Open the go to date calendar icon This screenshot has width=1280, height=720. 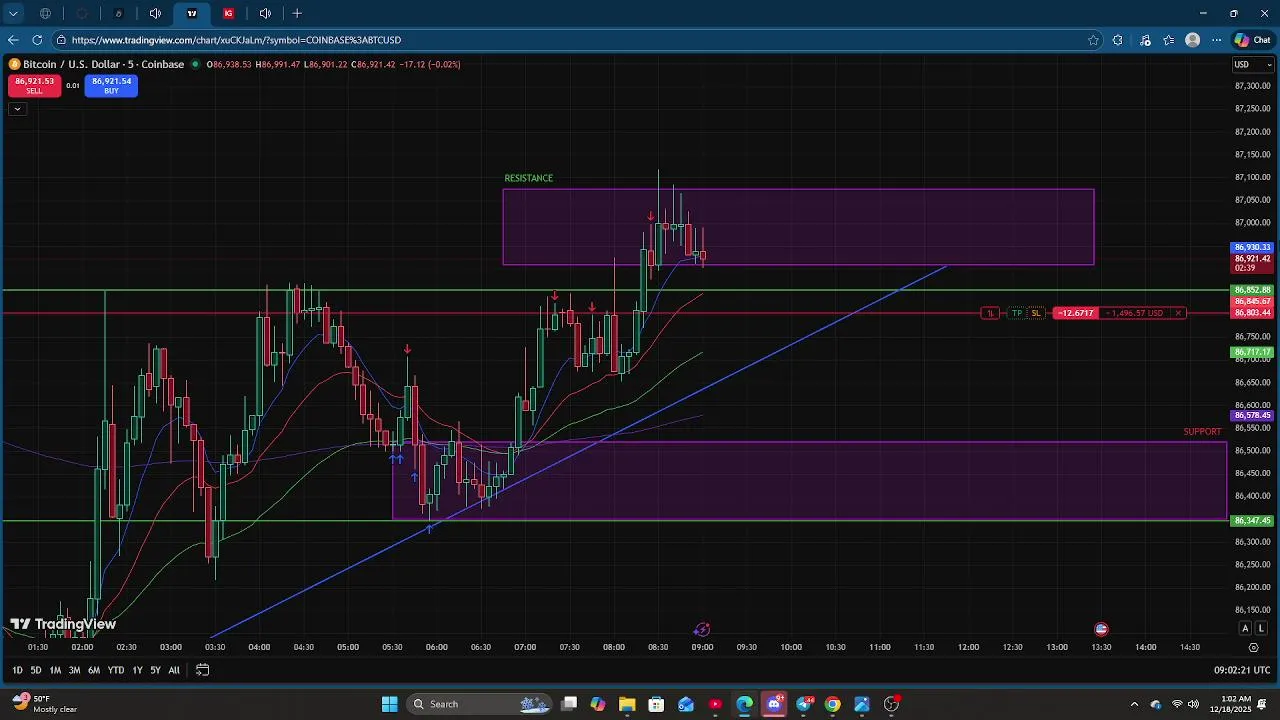202,670
